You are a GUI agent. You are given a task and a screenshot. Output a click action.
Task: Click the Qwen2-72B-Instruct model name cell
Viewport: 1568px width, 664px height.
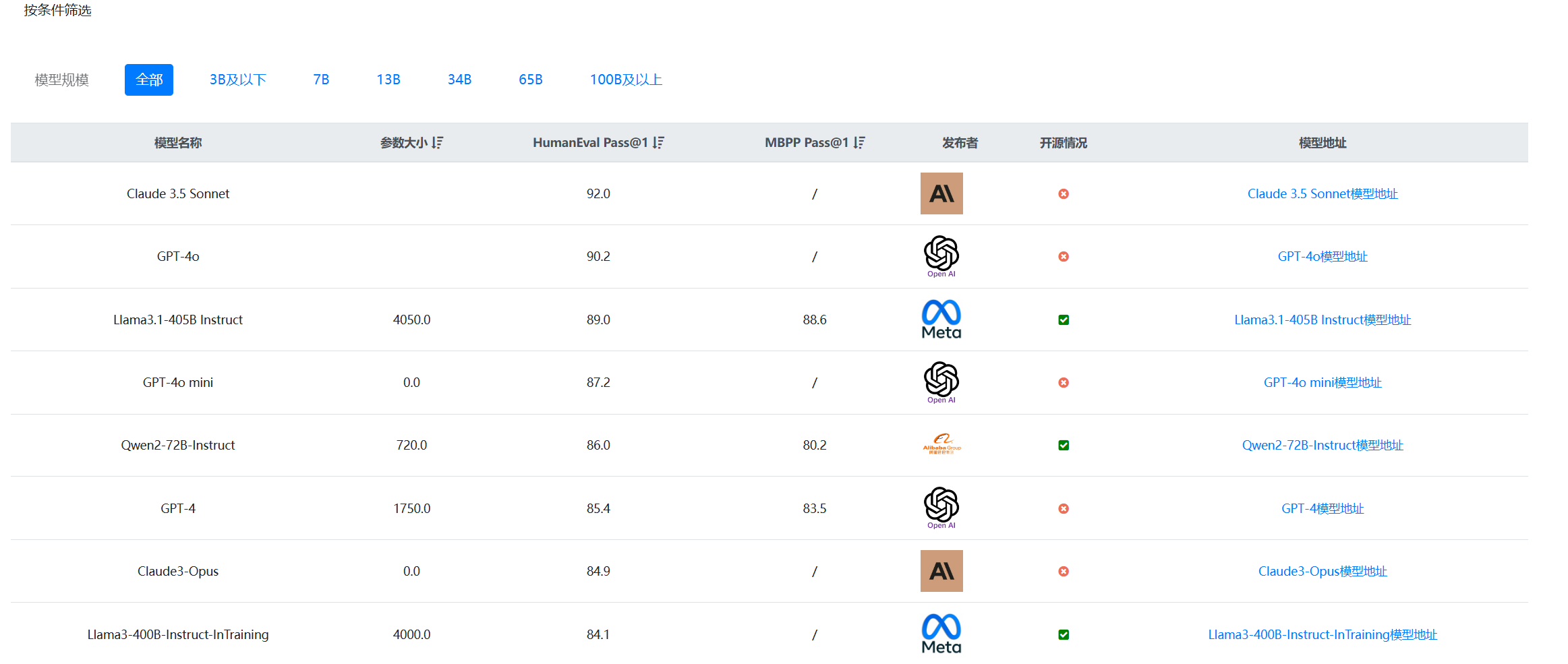(x=178, y=445)
